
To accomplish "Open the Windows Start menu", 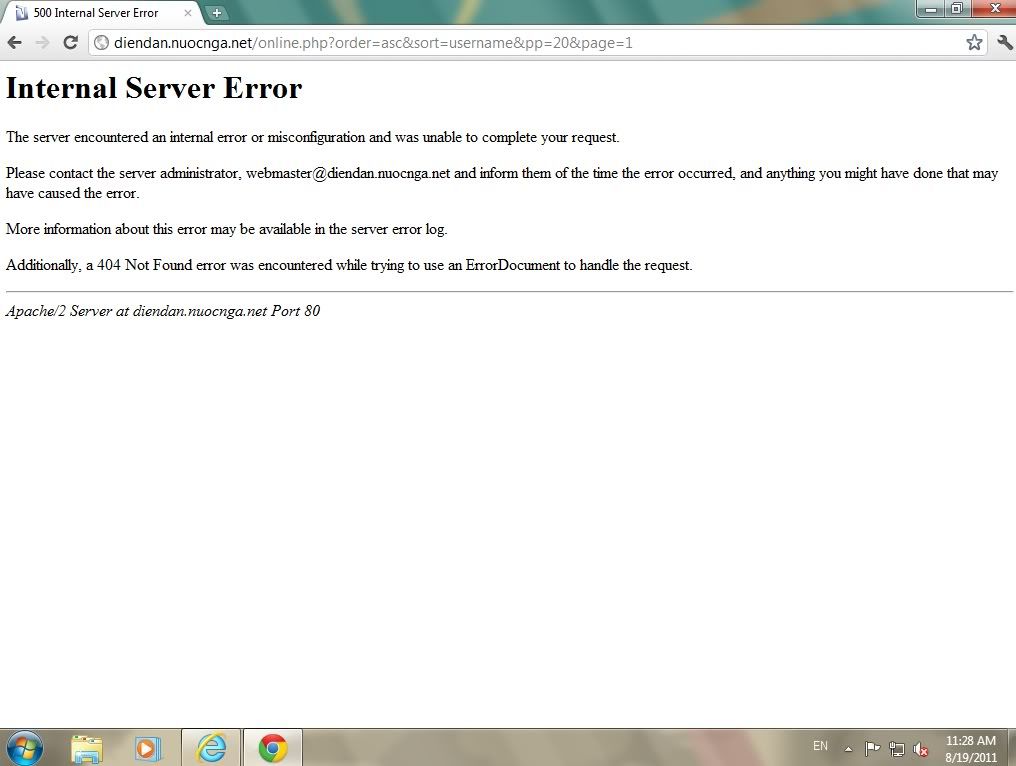I will [25, 747].
